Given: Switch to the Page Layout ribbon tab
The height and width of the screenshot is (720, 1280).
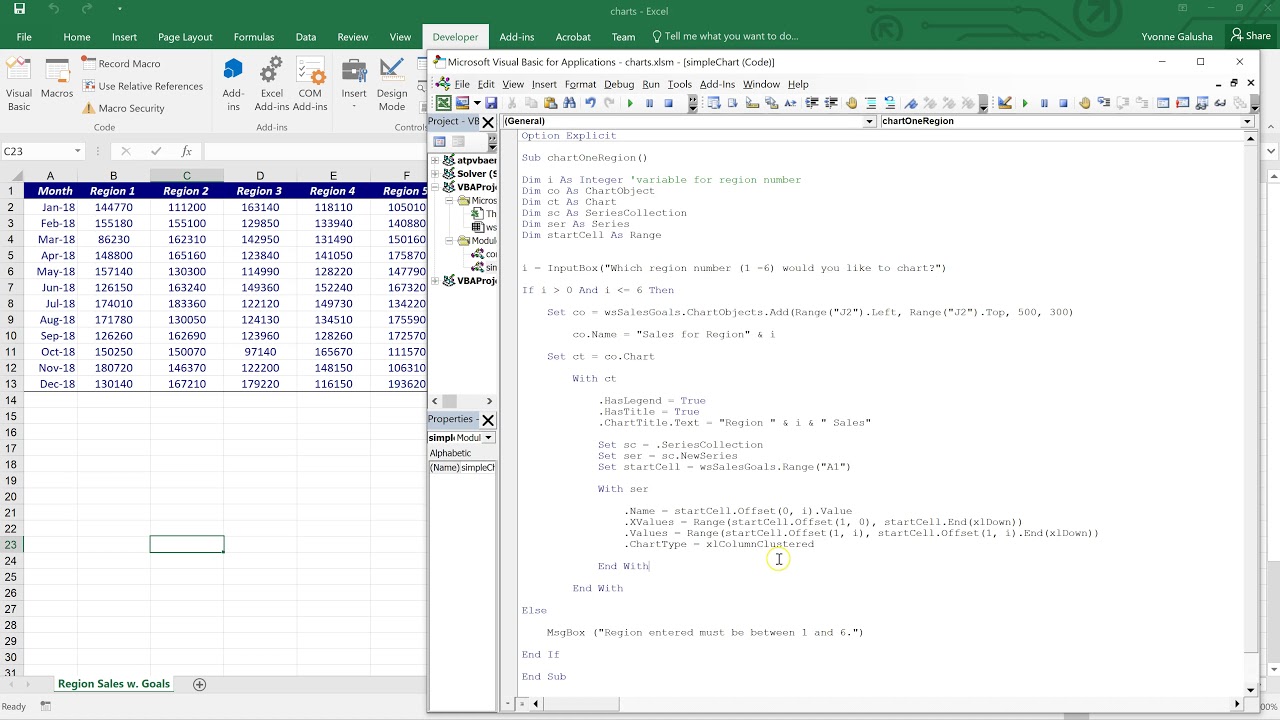Looking at the screenshot, I should tap(185, 37).
